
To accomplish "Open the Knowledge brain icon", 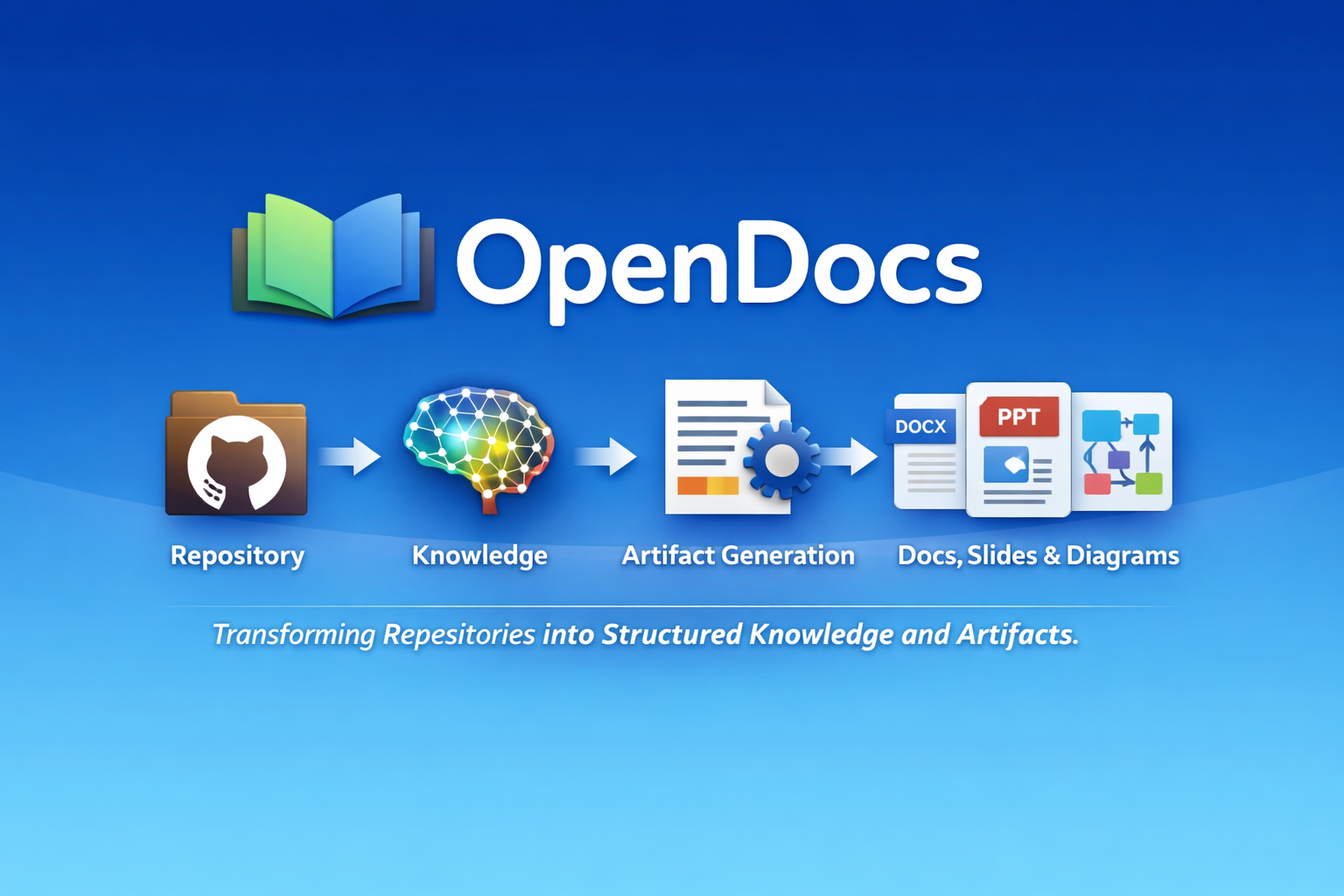I will (x=478, y=446).
